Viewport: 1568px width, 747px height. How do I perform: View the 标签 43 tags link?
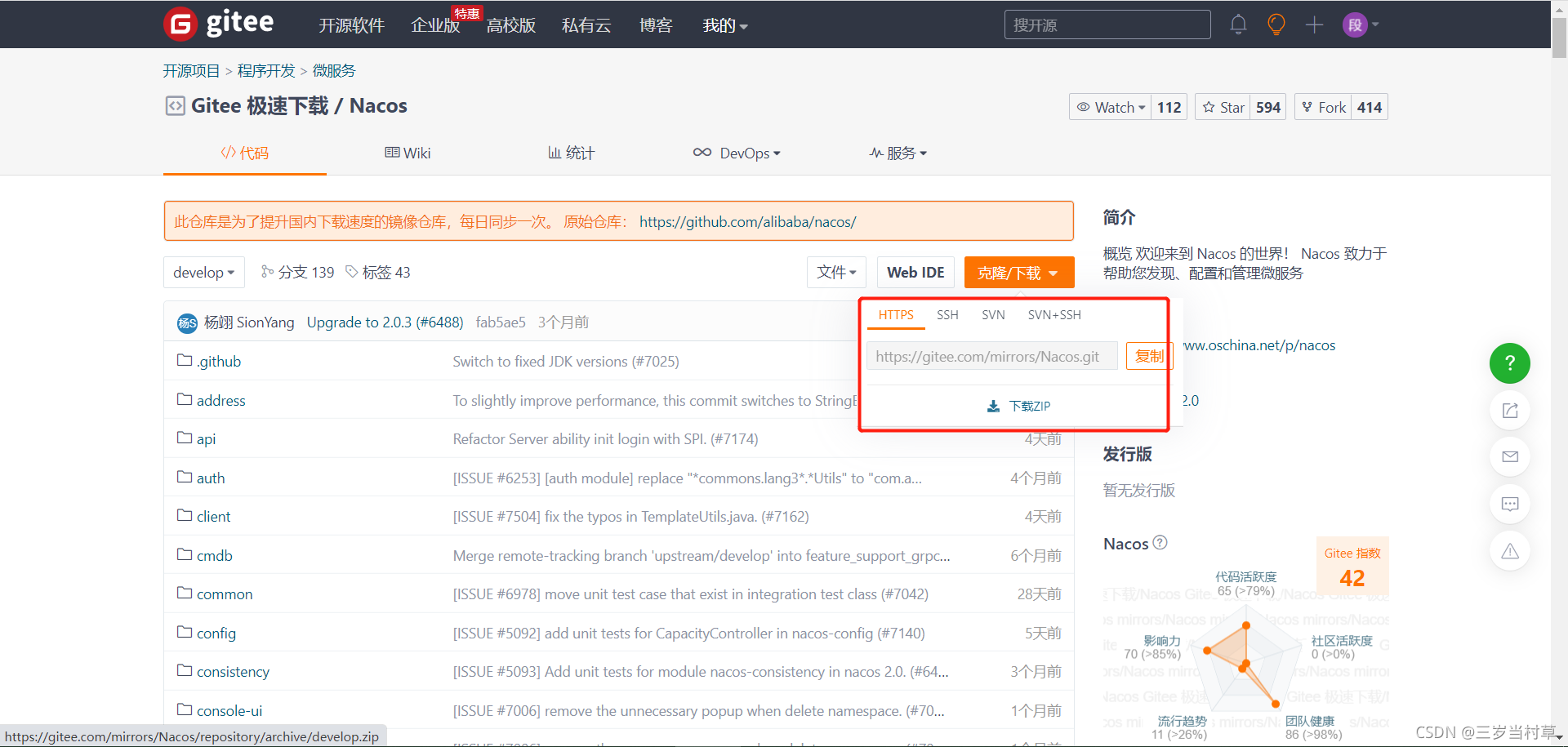(x=378, y=273)
